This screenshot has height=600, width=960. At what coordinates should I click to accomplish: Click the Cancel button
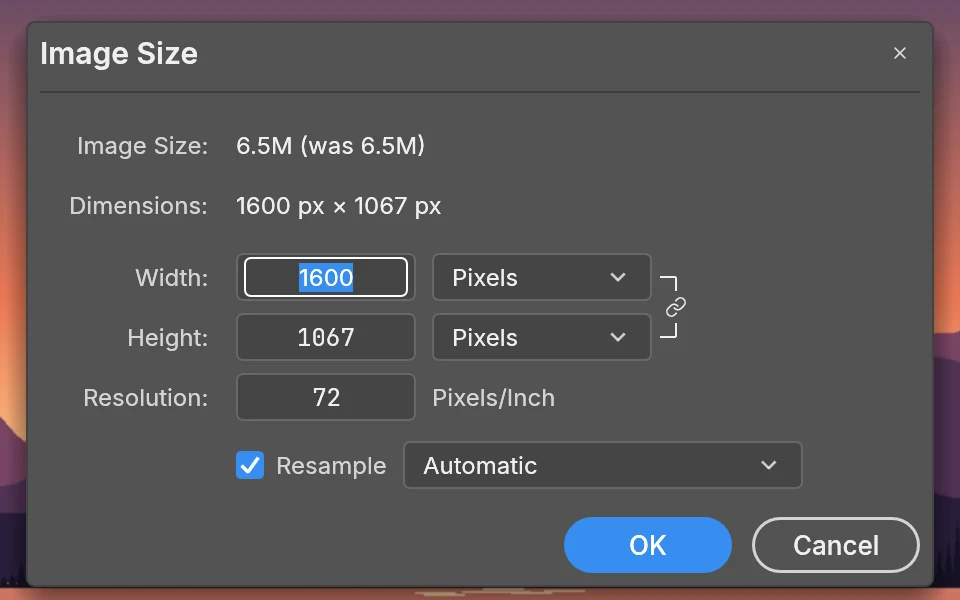tap(836, 545)
